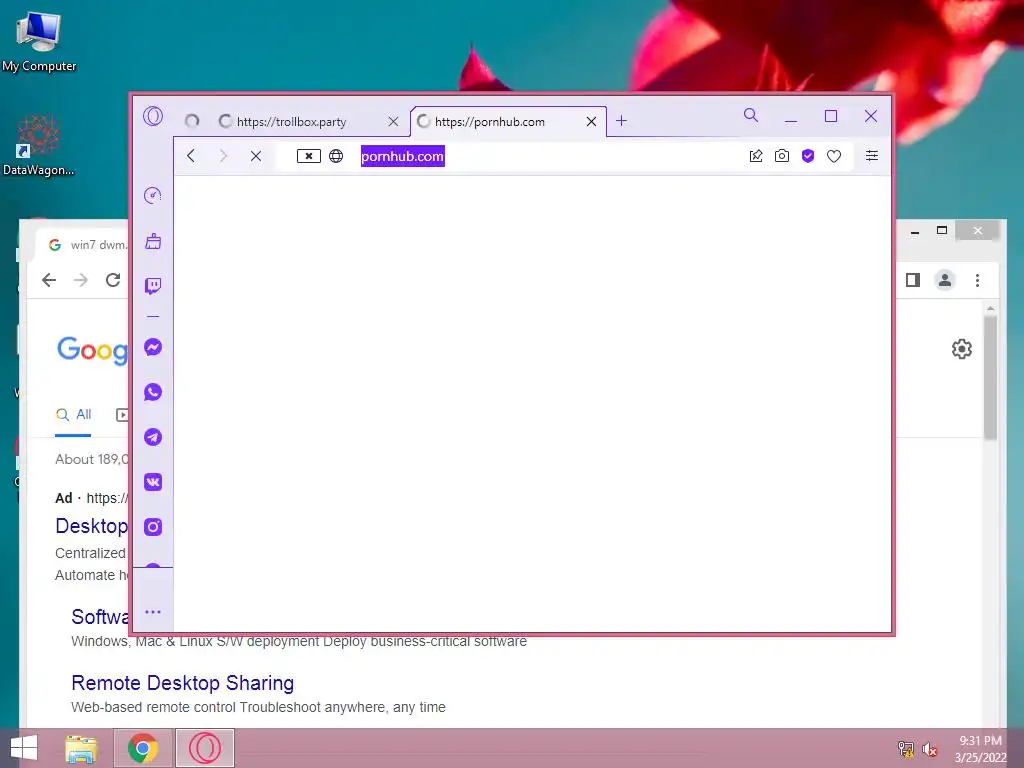This screenshot has width=1024, height=768.
Task: Open the Desktop ad headline link
Action: [91, 526]
